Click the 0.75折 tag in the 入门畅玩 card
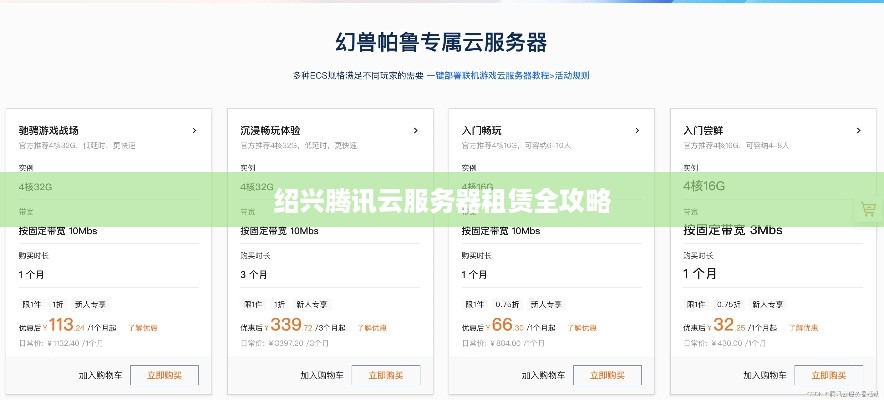884x400 pixels. pos(507,304)
